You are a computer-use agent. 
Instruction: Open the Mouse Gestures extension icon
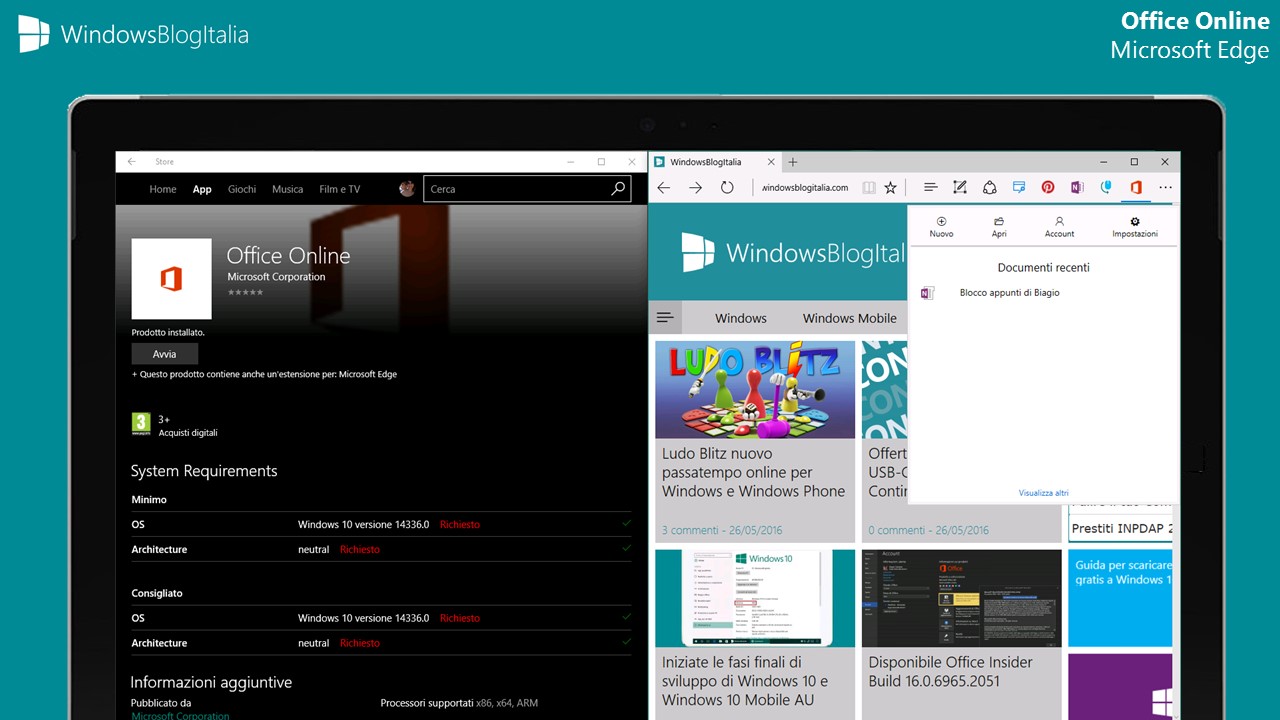point(1106,187)
